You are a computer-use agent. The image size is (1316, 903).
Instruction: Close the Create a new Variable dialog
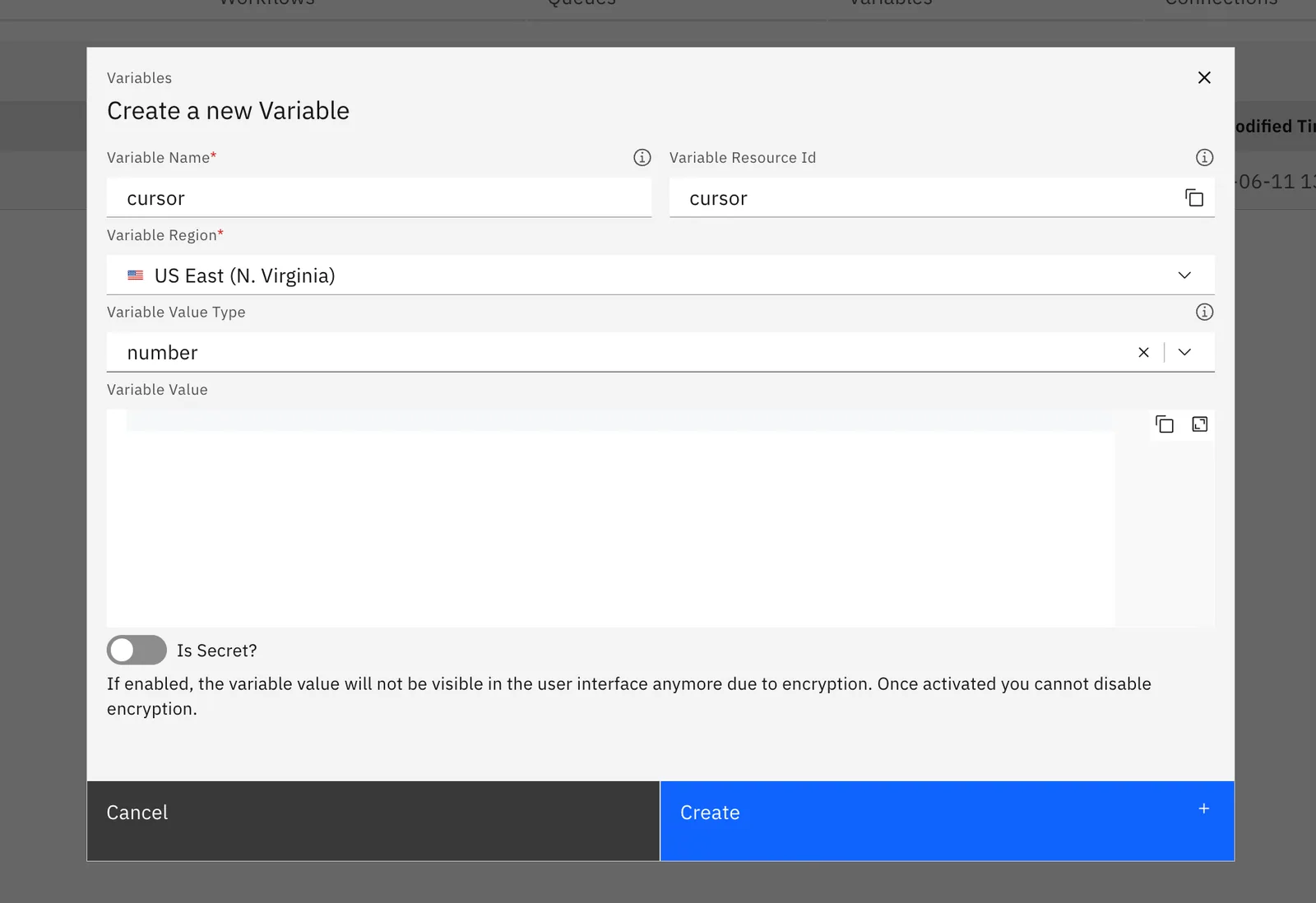(x=1204, y=77)
